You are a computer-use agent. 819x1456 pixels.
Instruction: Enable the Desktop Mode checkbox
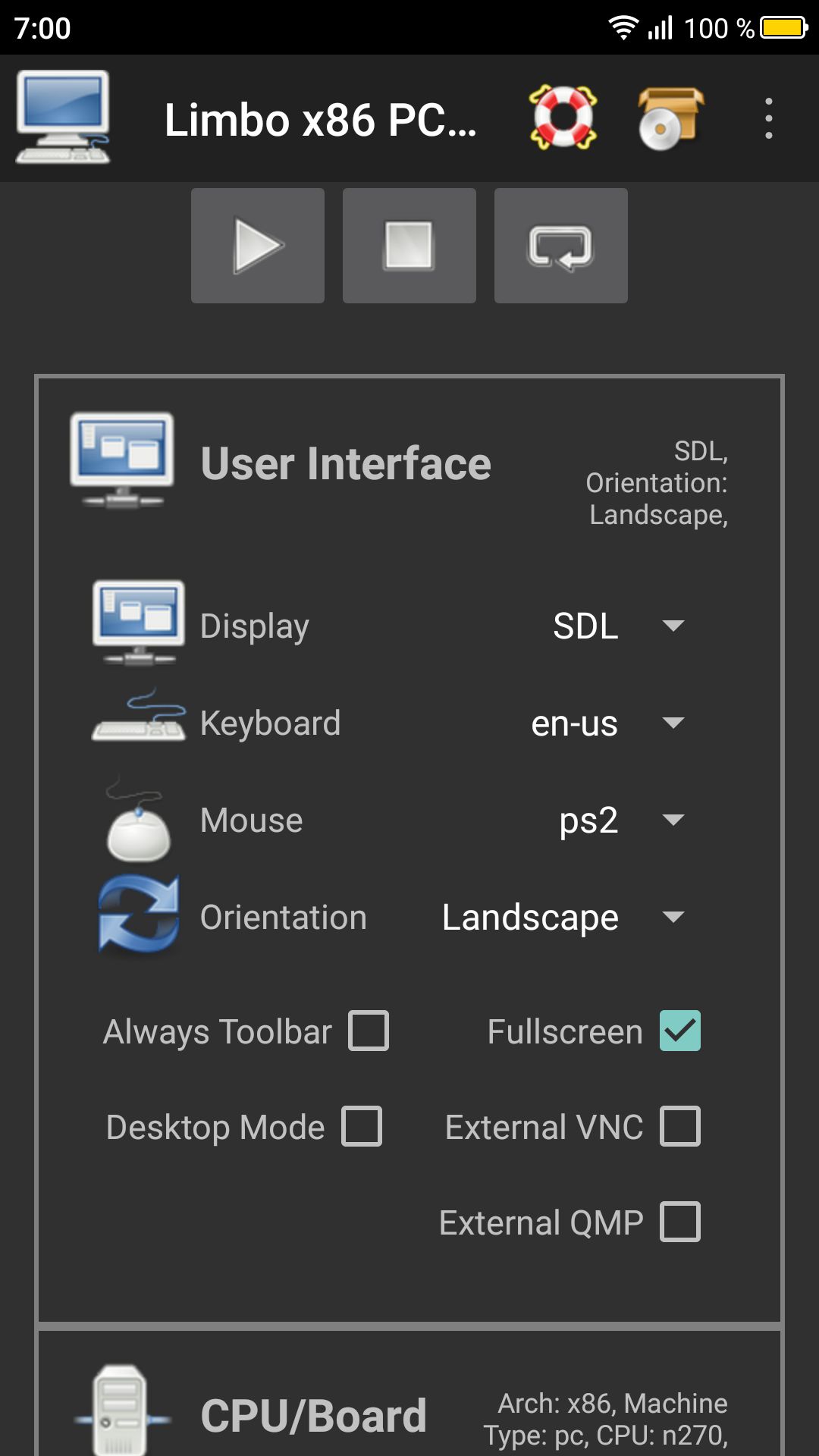pos(362,1126)
